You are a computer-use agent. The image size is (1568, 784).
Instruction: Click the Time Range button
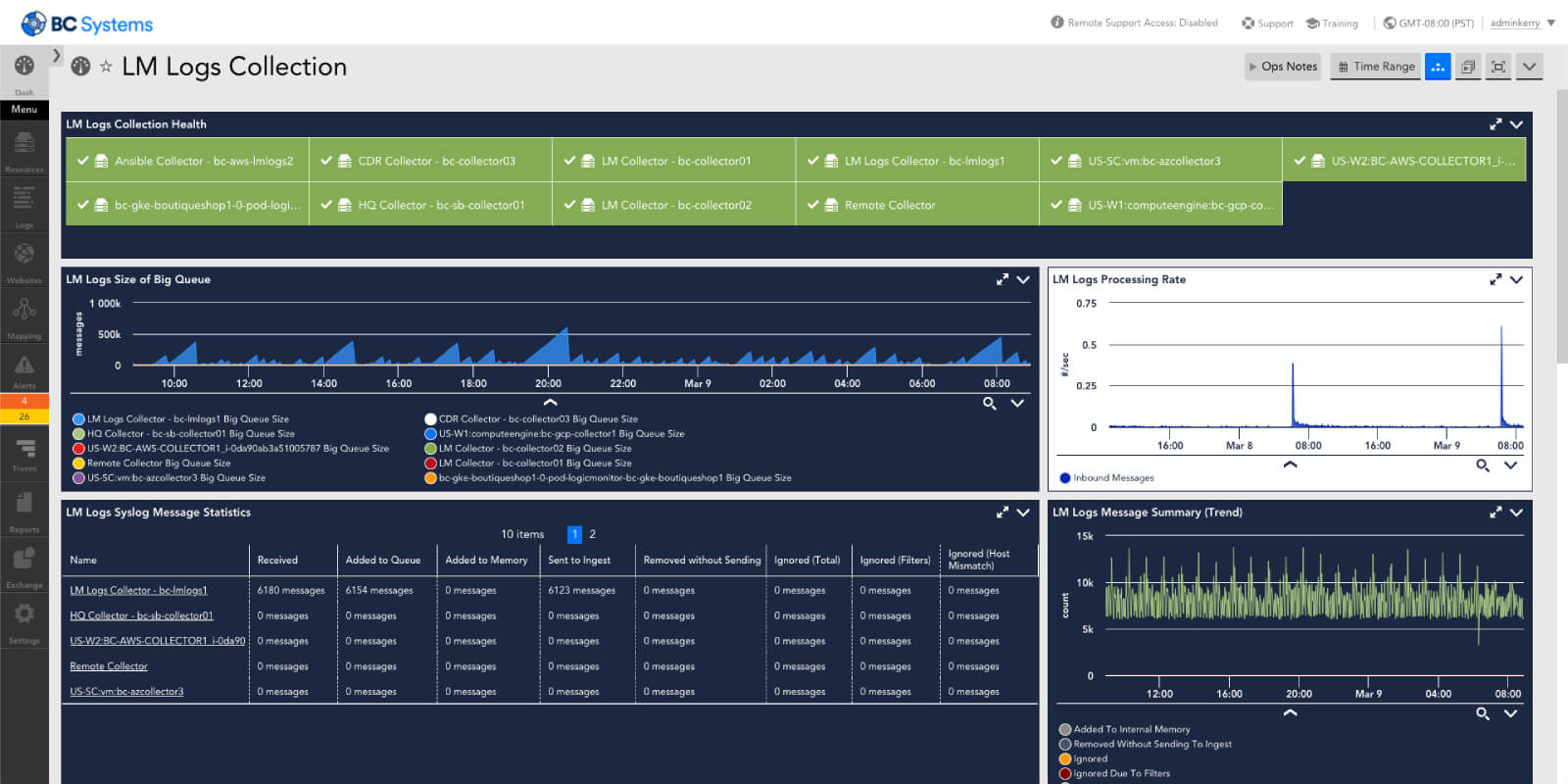(x=1375, y=67)
